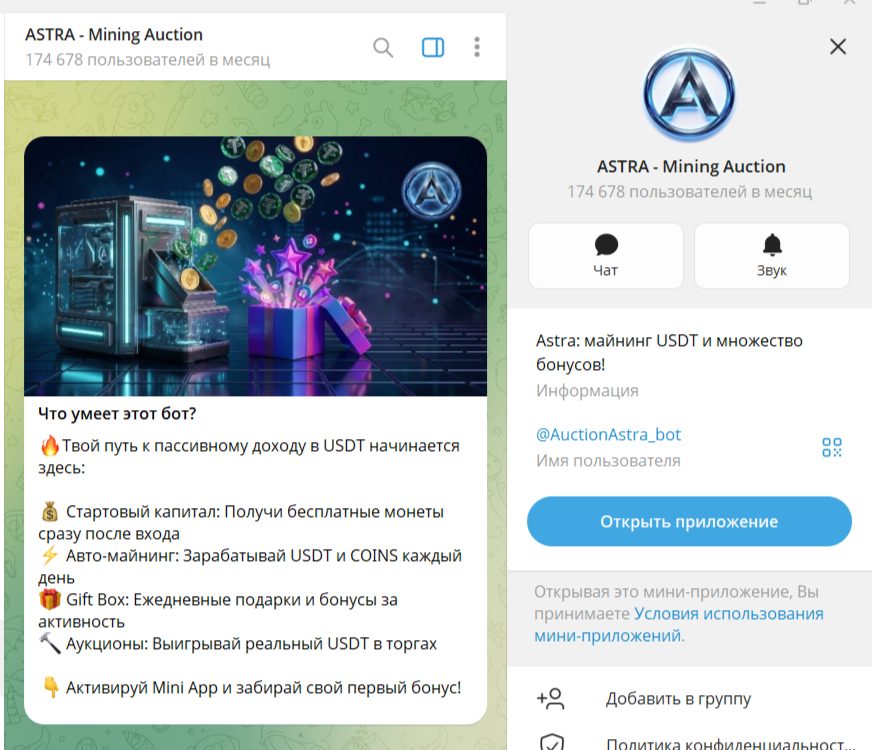Open the three-dot chat menu
The width and height of the screenshot is (872, 750).
[477, 47]
